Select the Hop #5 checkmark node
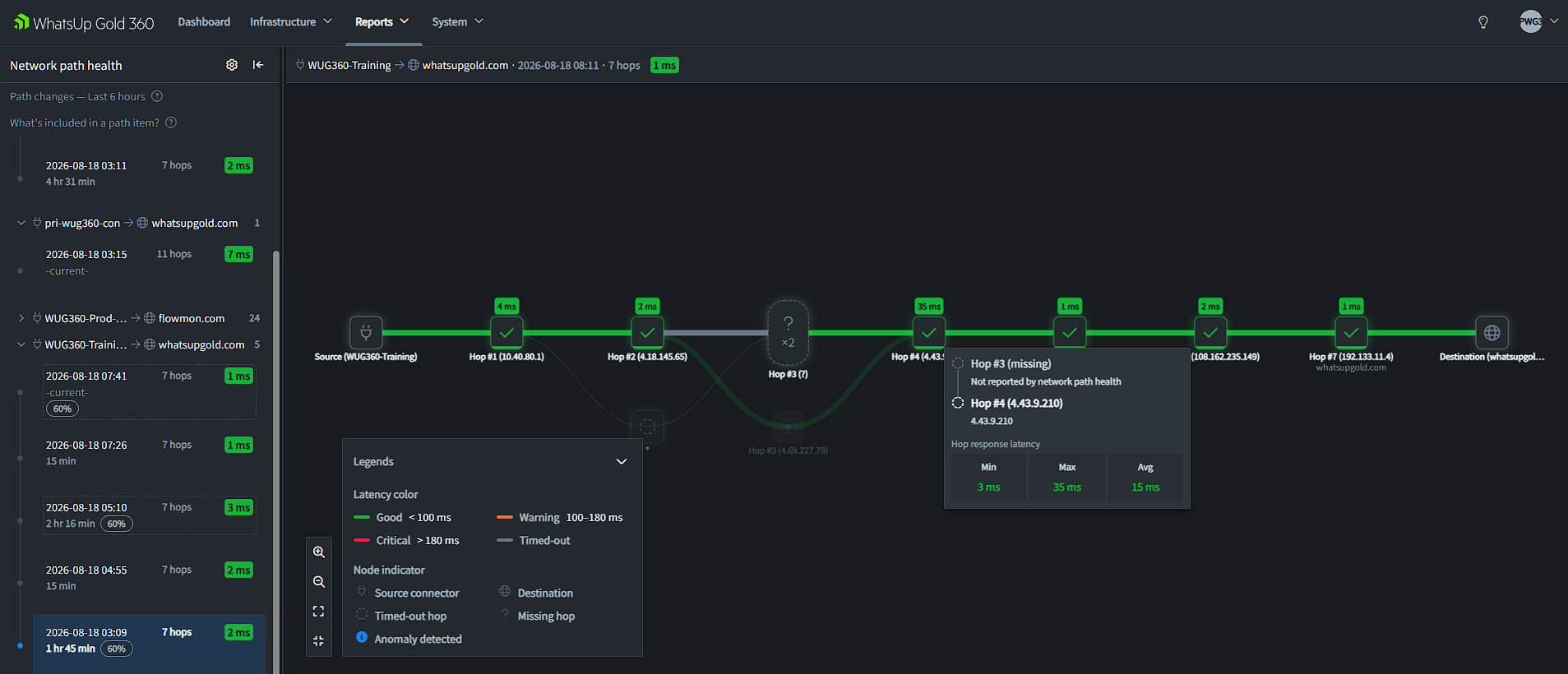The image size is (1568, 674). [1070, 333]
